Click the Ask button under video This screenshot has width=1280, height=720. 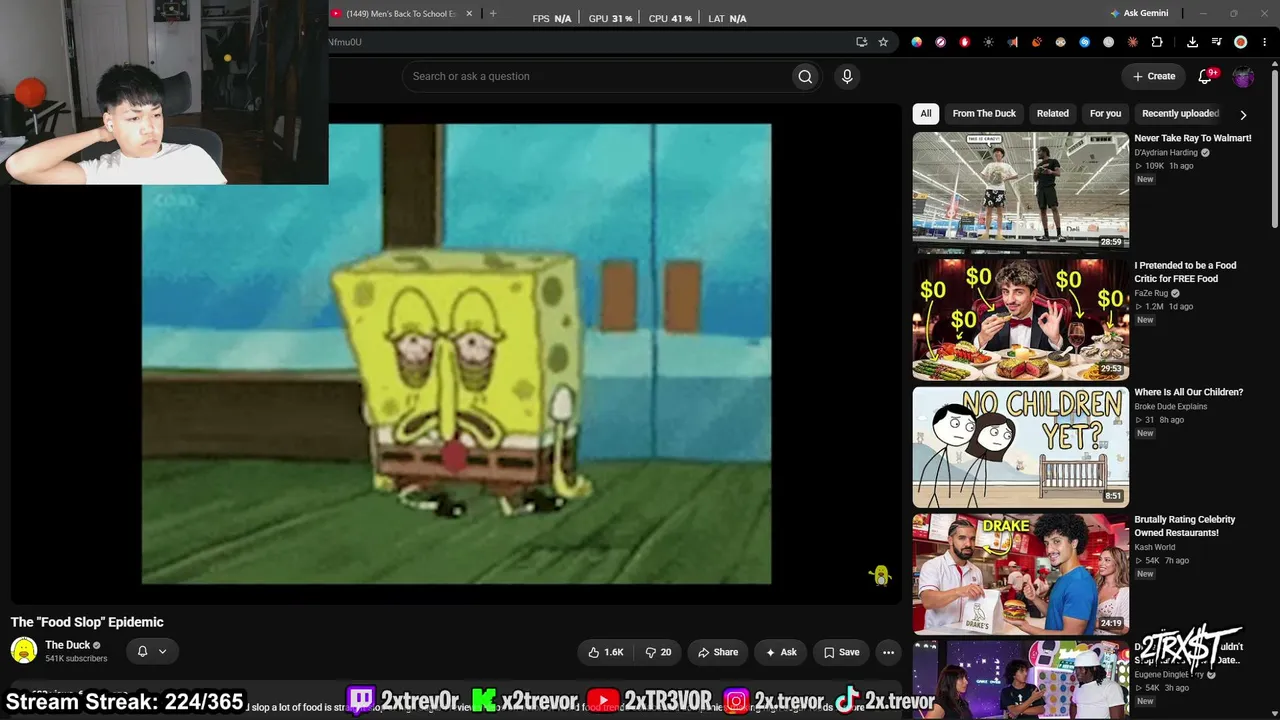[781, 652]
